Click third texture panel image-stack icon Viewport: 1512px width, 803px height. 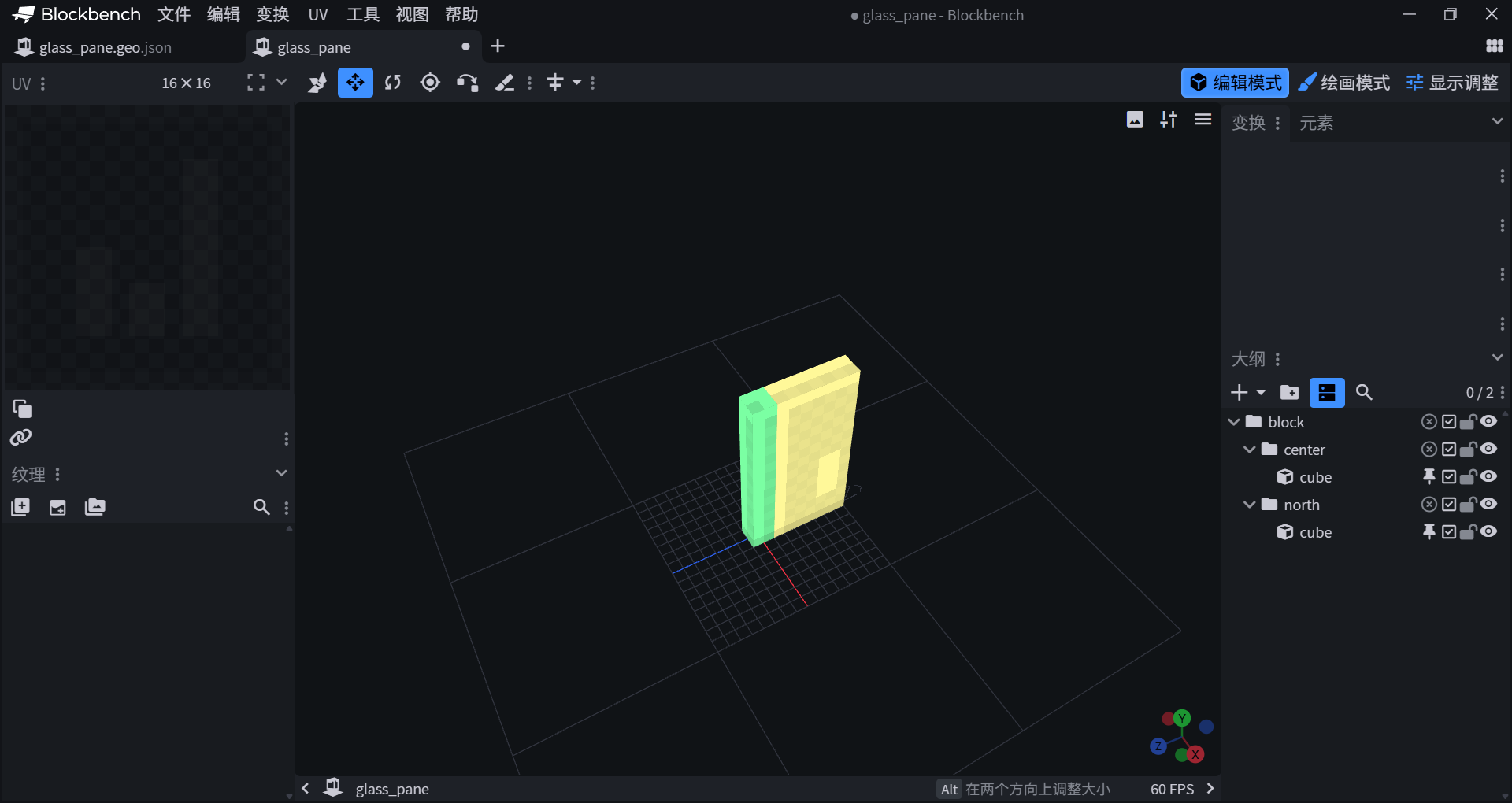point(94,507)
